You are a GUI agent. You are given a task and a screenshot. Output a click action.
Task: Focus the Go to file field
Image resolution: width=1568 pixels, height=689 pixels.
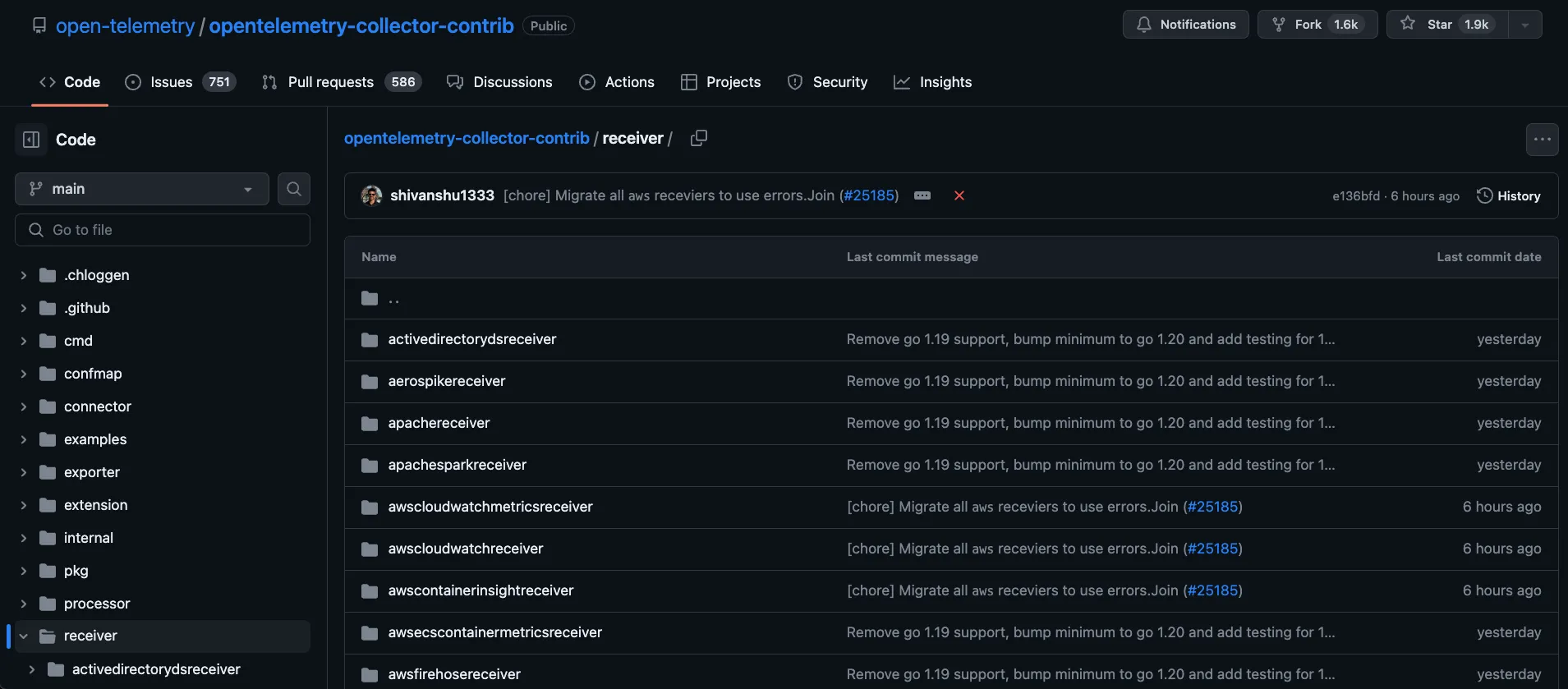pyautogui.click(x=163, y=230)
